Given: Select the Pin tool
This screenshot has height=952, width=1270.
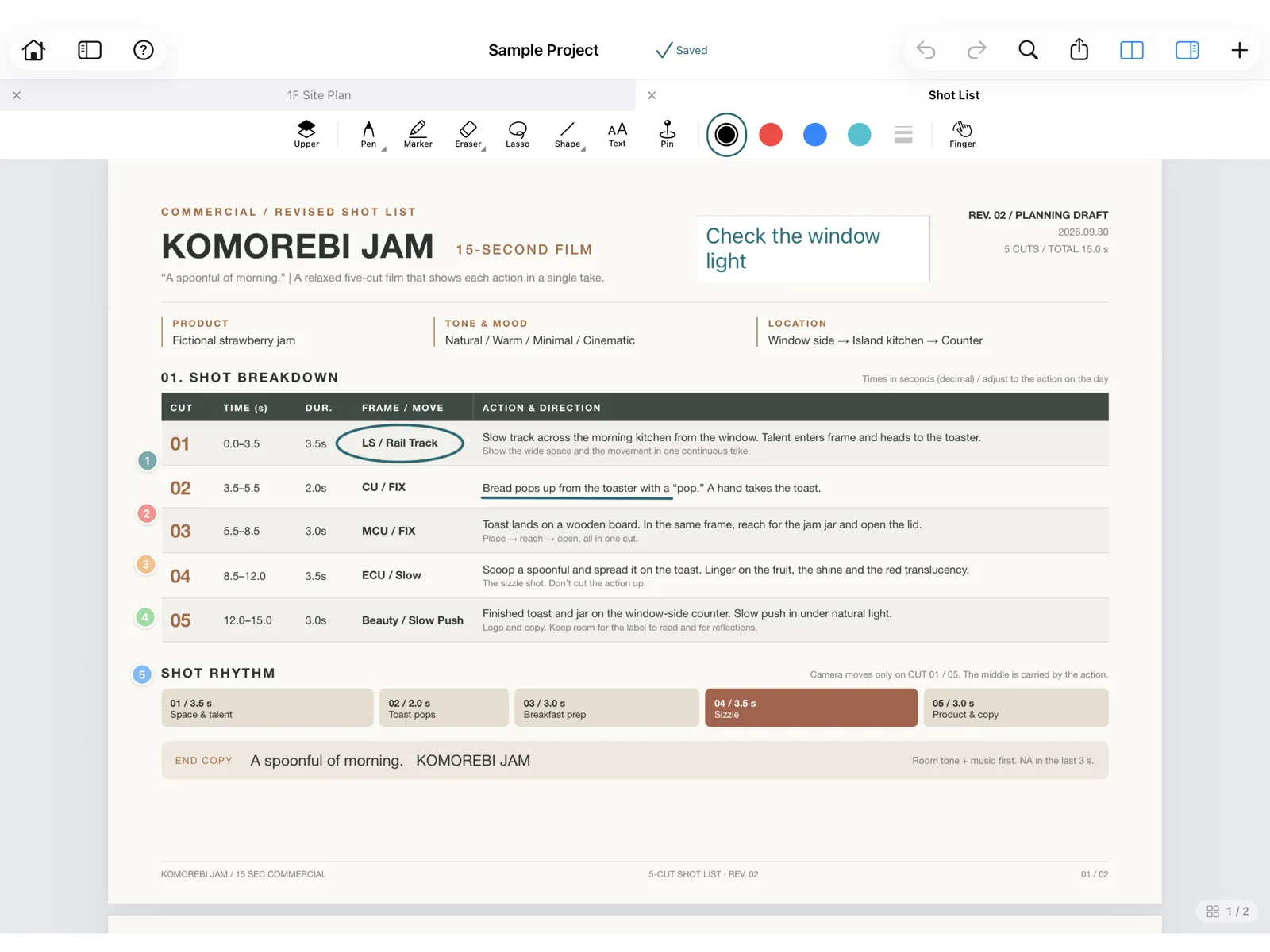Looking at the screenshot, I should [668, 134].
